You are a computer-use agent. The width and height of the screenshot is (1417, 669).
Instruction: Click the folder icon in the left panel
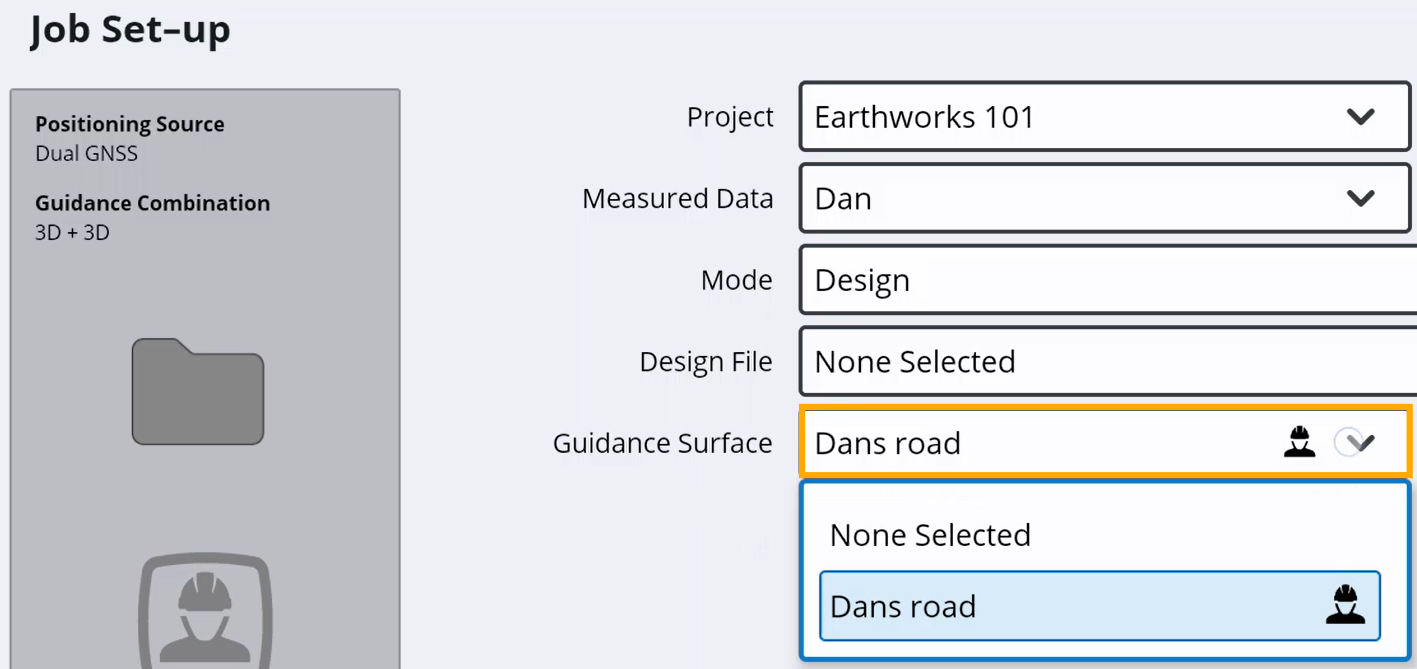click(x=198, y=391)
